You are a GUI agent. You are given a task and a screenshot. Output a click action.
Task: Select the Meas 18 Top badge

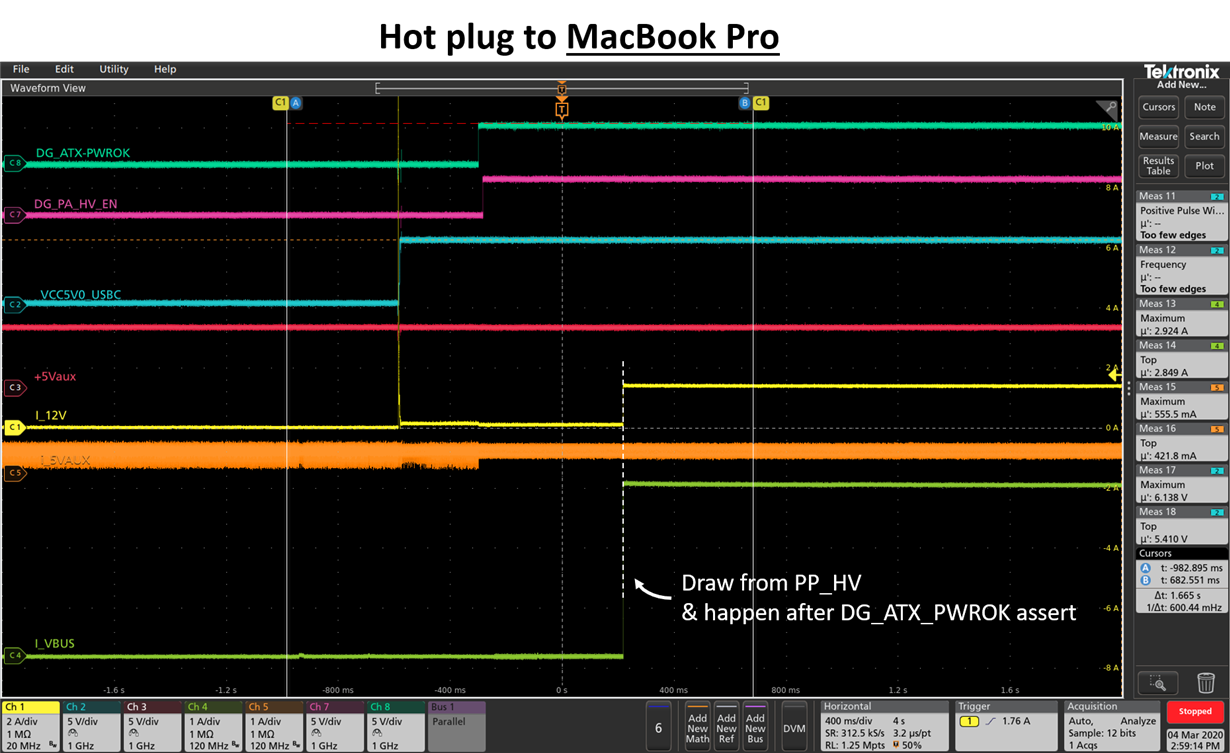1182,525
